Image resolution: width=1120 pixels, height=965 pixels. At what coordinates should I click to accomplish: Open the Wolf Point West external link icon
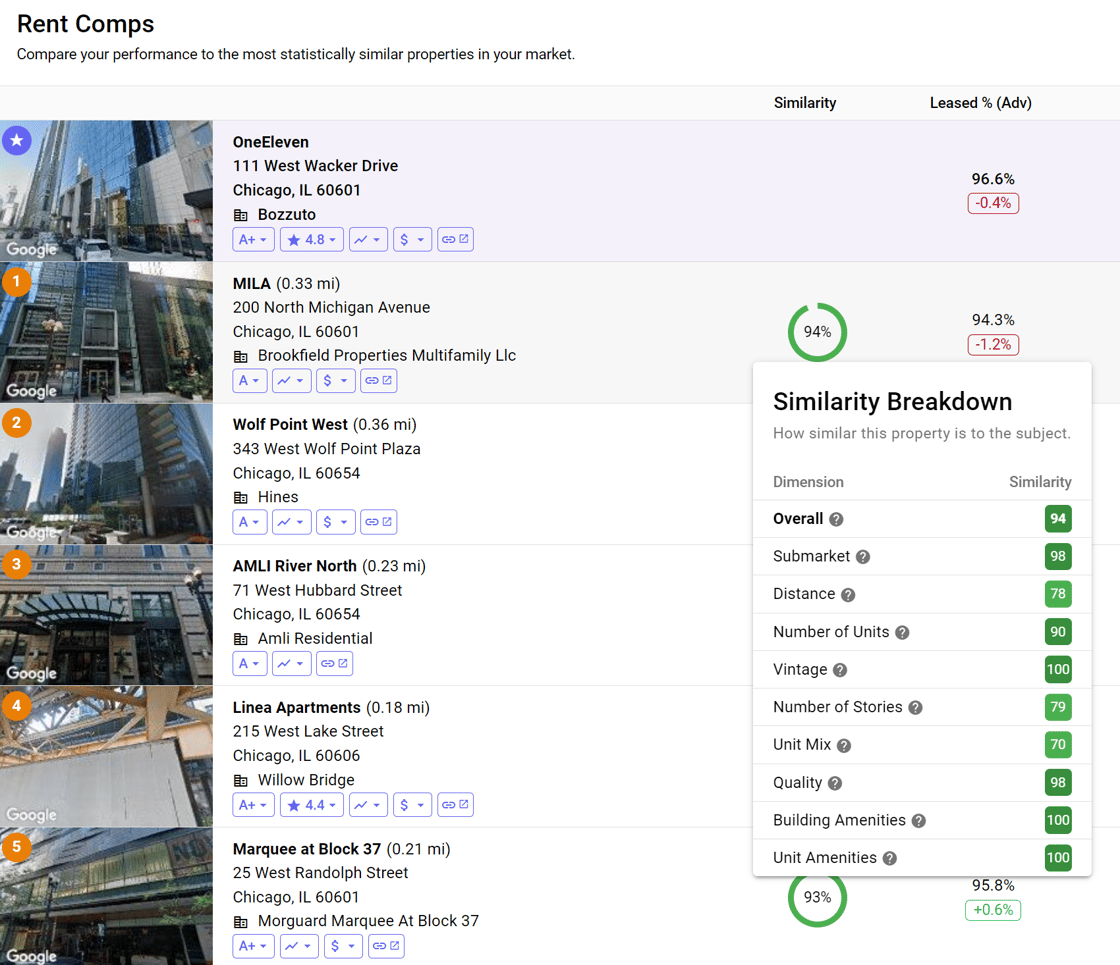(x=379, y=522)
